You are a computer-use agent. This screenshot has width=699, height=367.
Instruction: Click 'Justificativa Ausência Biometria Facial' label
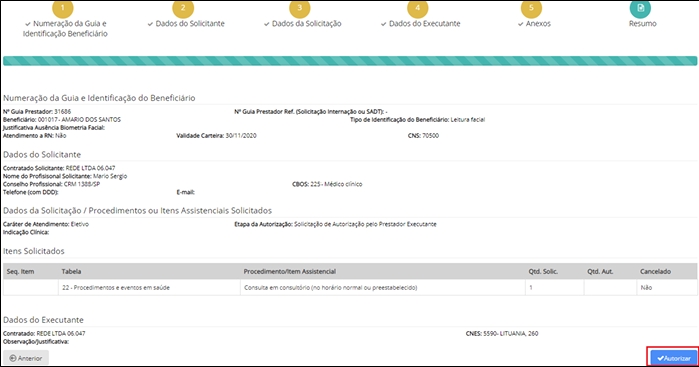point(54,128)
